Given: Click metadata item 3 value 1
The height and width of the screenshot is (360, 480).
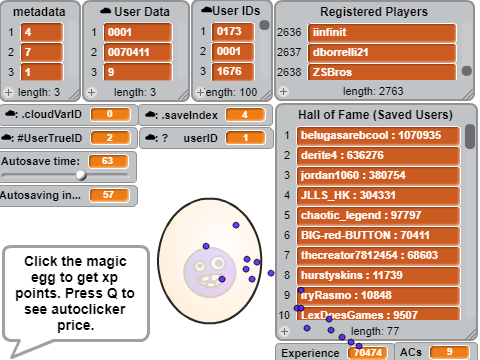Looking at the screenshot, I should coord(42,72).
